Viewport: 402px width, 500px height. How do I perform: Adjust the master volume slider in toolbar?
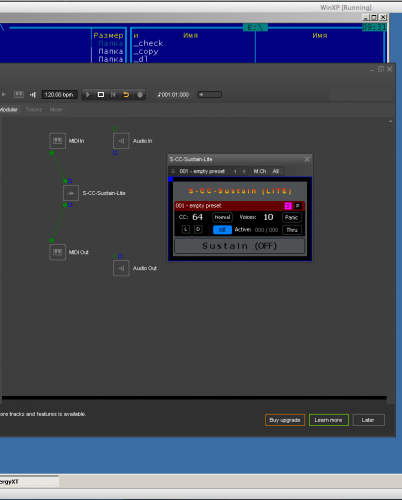click(210, 95)
